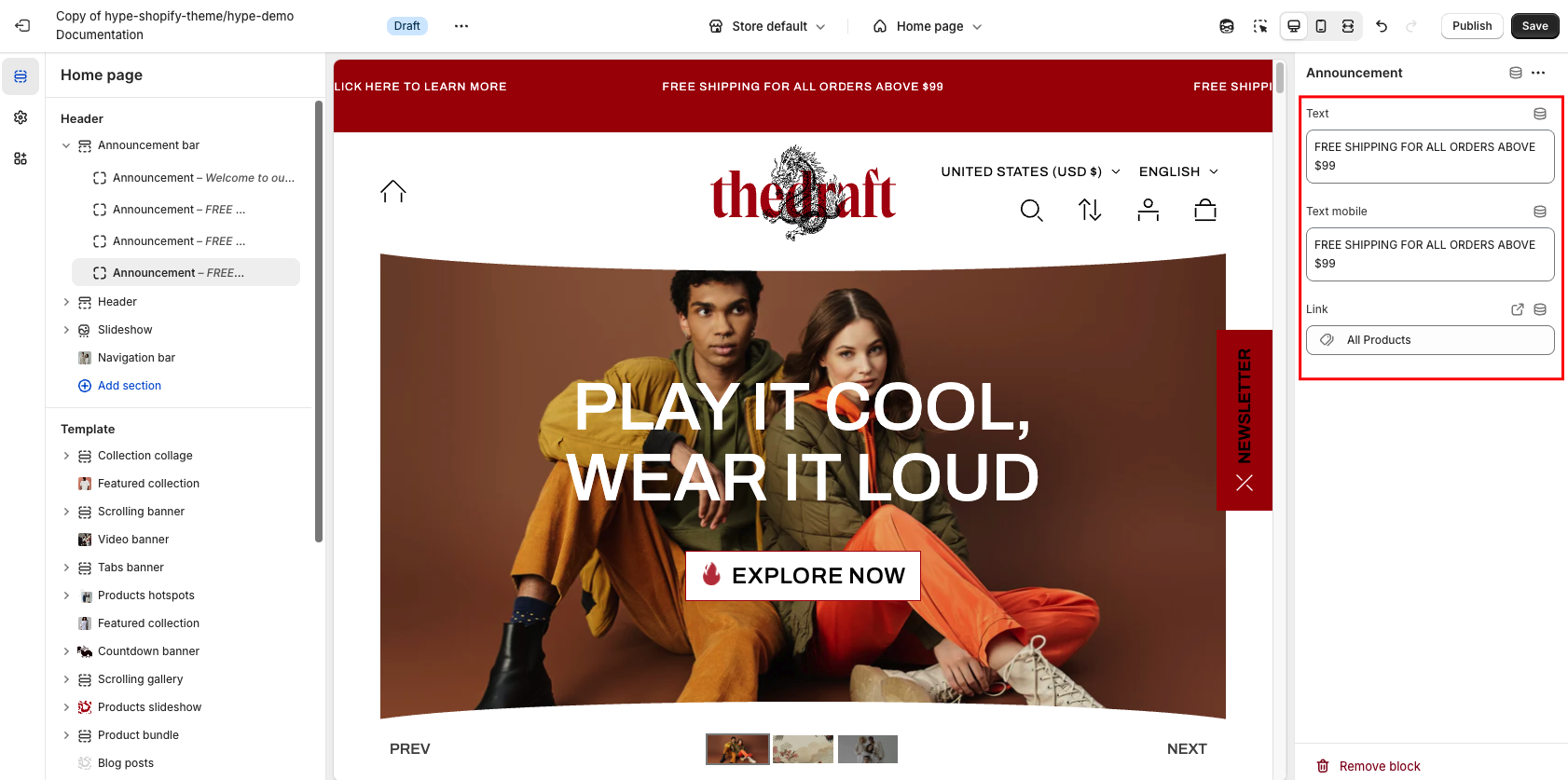Toggle fullscreen preview view
This screenshot has height=780, width=1568.
(1348, 26)
